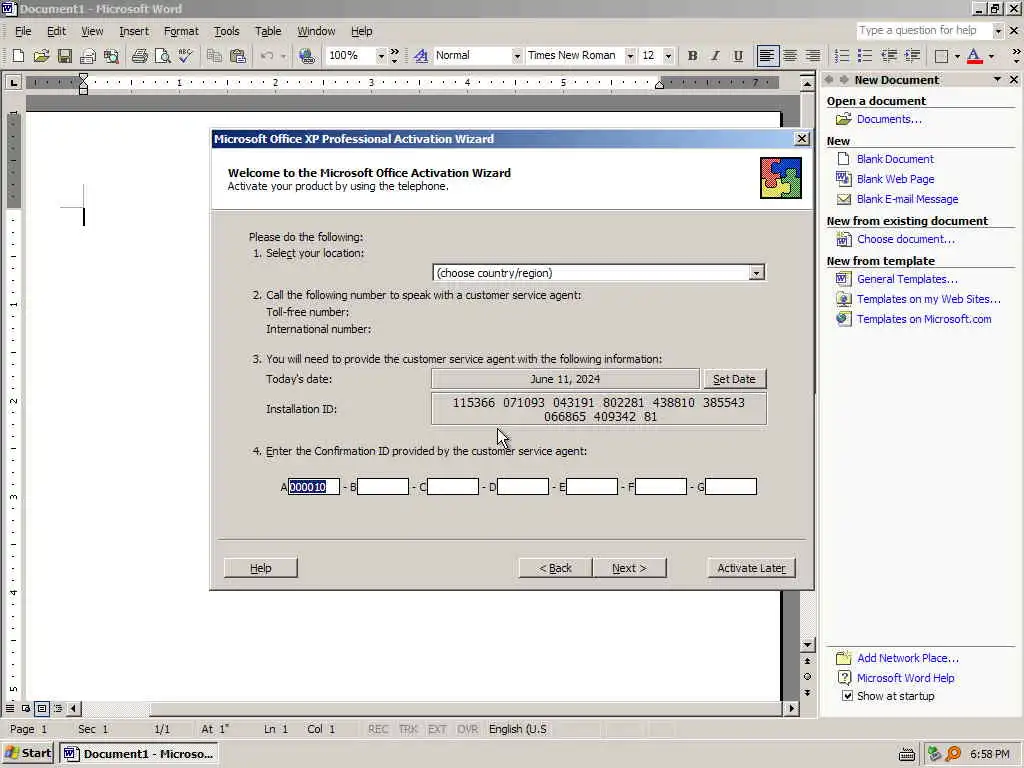
Task: Open the Undo history dropdown arrow
Action: pyautogui.click(x=283, y=56)
